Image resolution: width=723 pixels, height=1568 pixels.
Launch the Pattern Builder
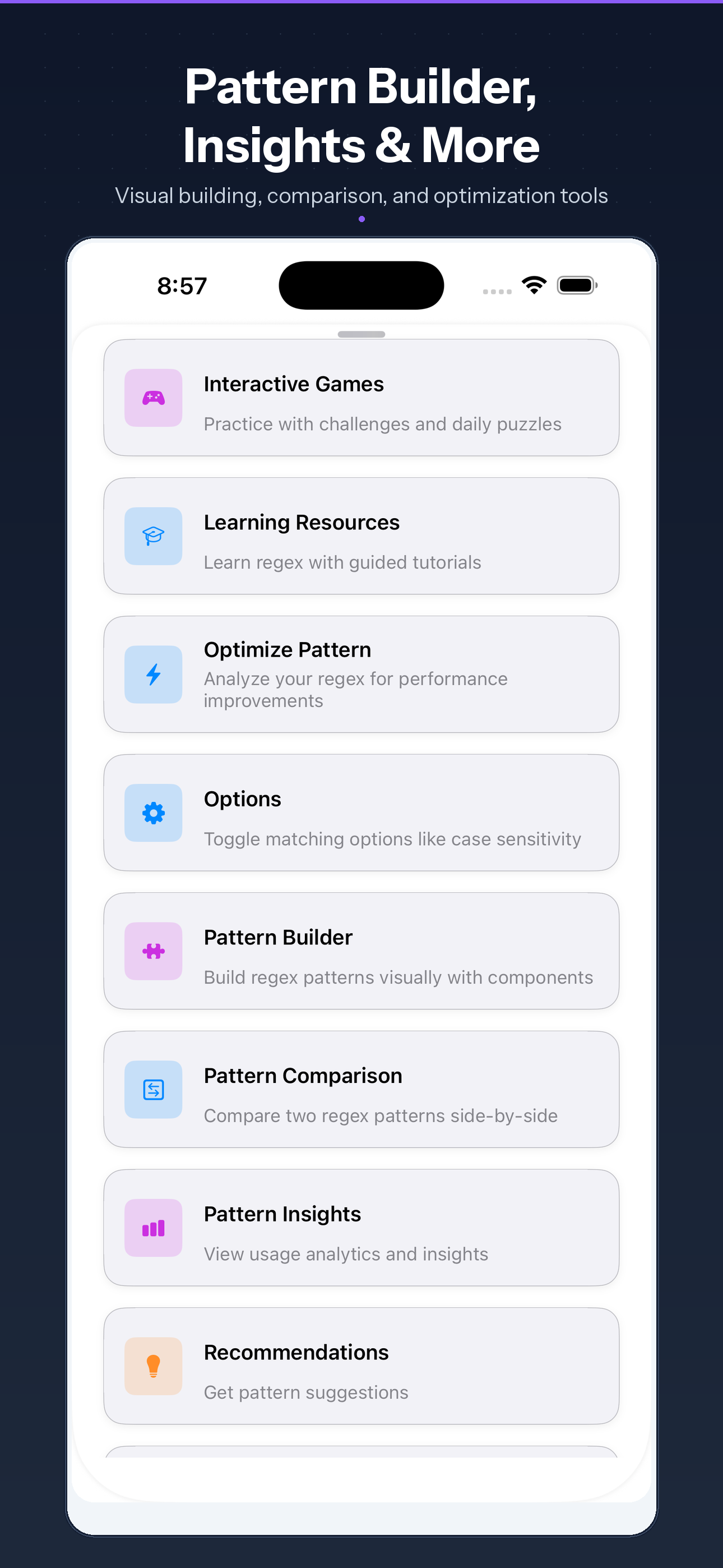click(361, 951)
